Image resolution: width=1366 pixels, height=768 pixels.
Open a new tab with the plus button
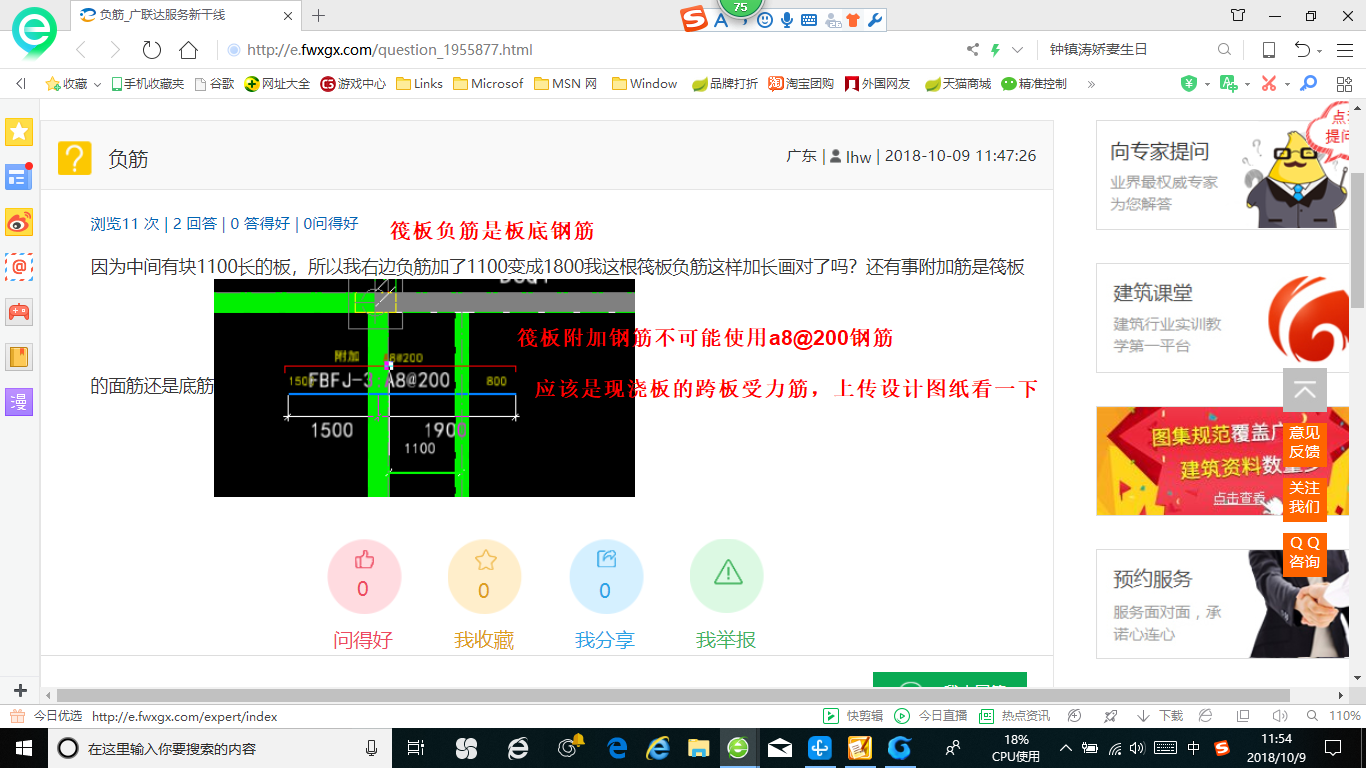point(319,15)
